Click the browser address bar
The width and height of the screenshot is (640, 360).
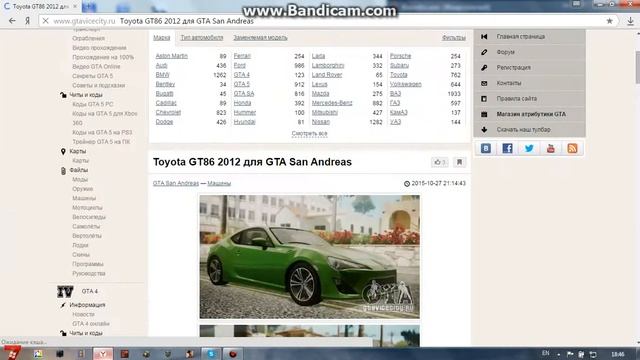[x=327, y=21]
